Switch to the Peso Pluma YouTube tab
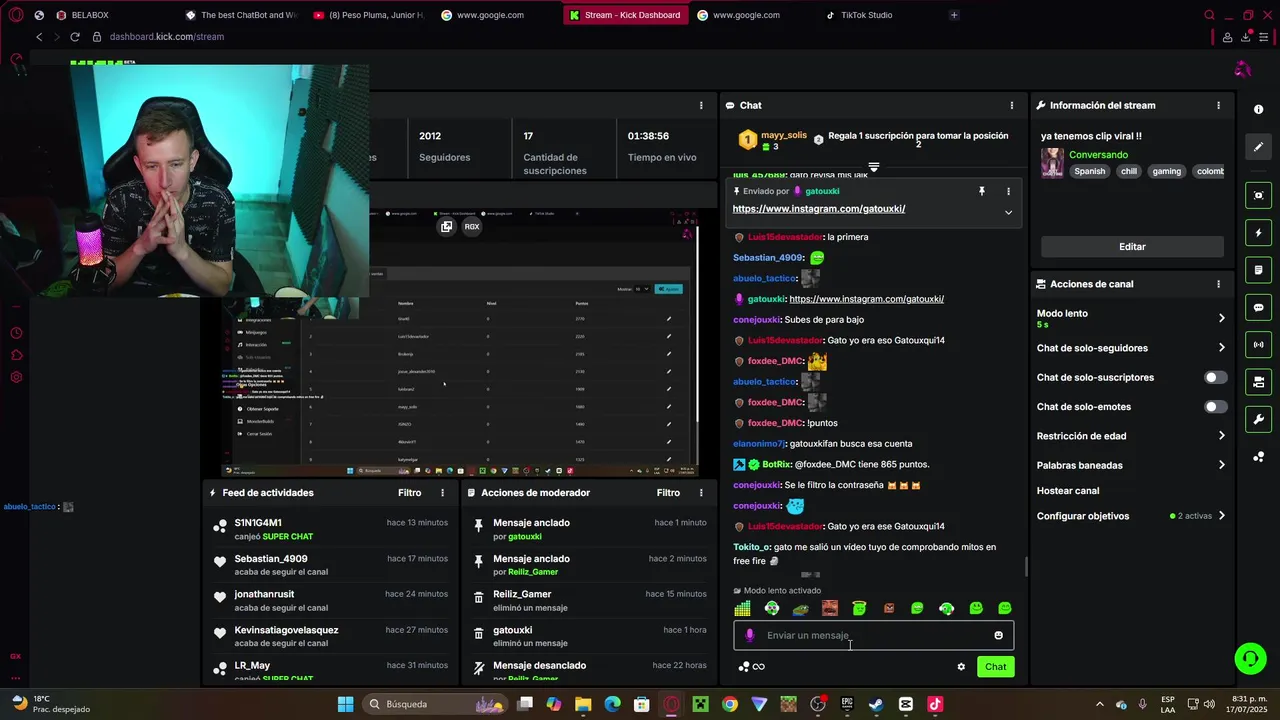 [x=369, y=15]
